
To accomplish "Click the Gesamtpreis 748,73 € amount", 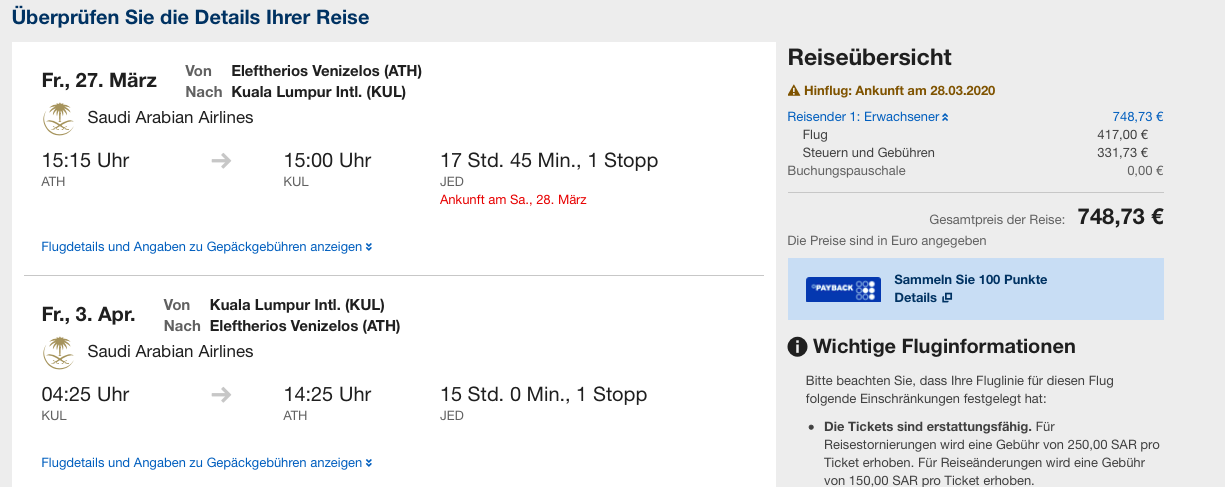I will 1120,217.
